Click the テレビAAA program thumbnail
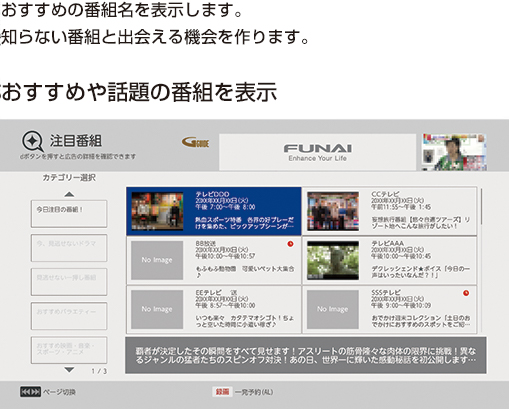This screenshot has height=409, width=509. coord(333,260)
